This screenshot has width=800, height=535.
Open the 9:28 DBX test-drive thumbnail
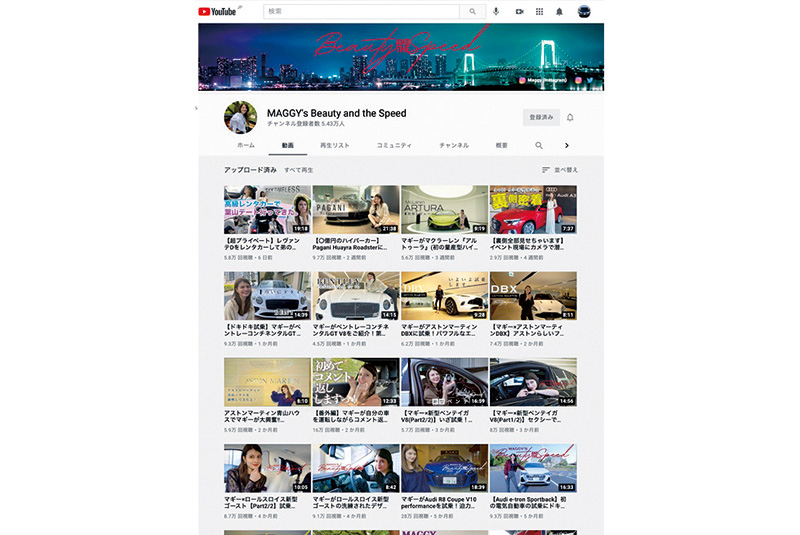coord(444,296)
